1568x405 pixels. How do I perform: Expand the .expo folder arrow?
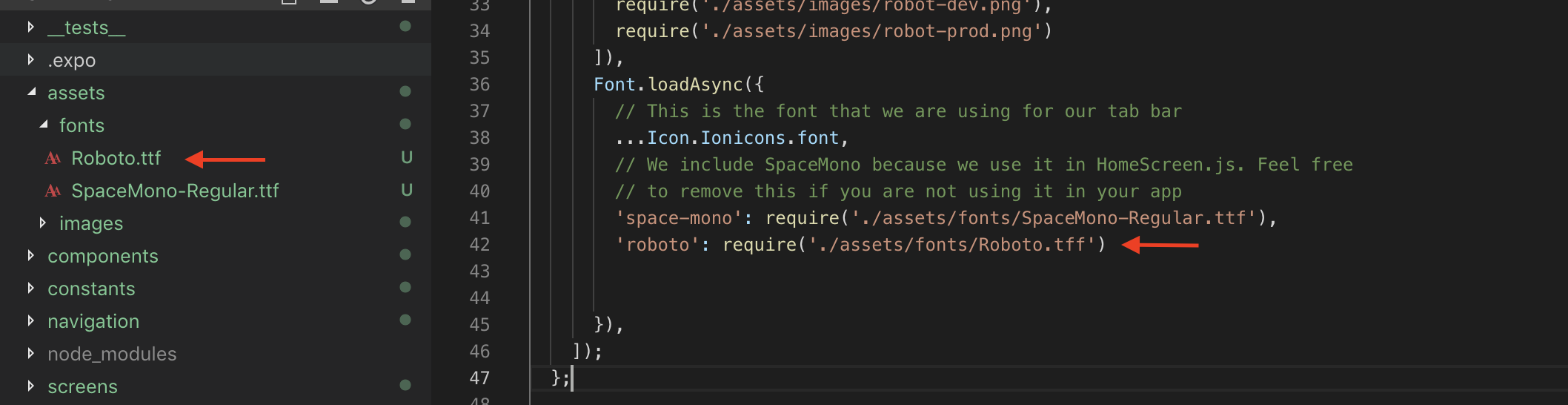pyautogui.click(x=30, y=60)
